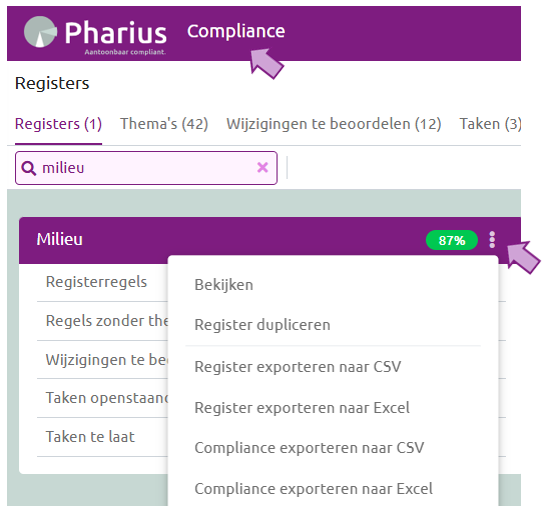This screenshot has width=543, height=511.
Task: Open the Taken (3) tab
Action: tap(490, 124)
